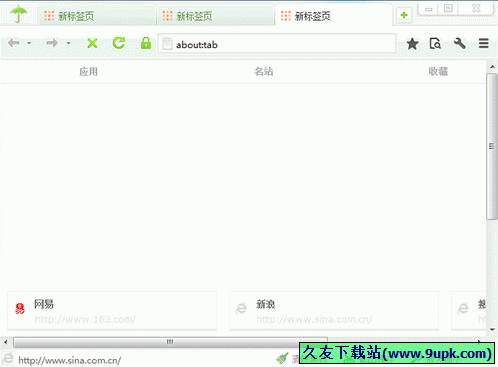Click the 网易 red logo icon
Screen dimensions: 498x367
click(x=20, y=308)
